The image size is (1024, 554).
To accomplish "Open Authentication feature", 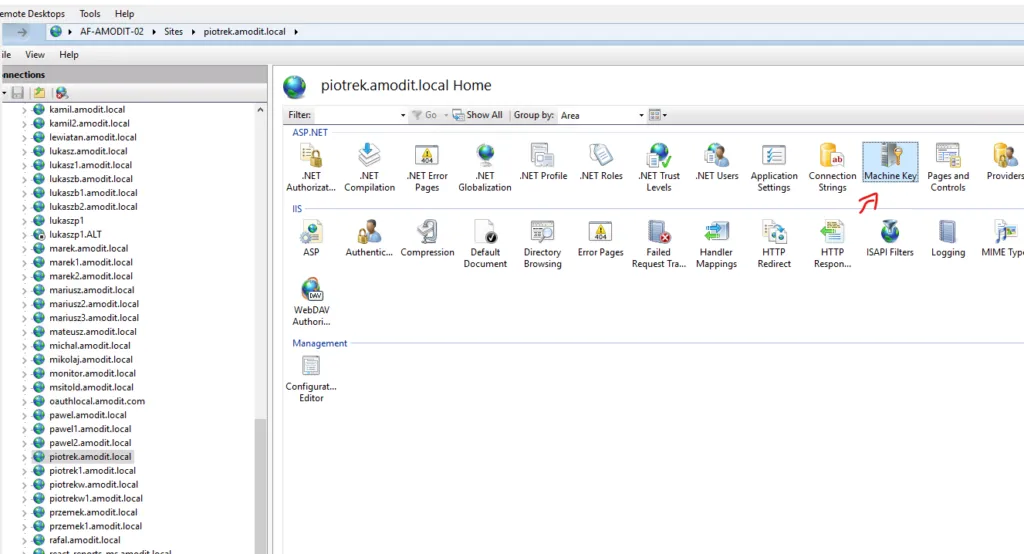I will pos(369,238).
